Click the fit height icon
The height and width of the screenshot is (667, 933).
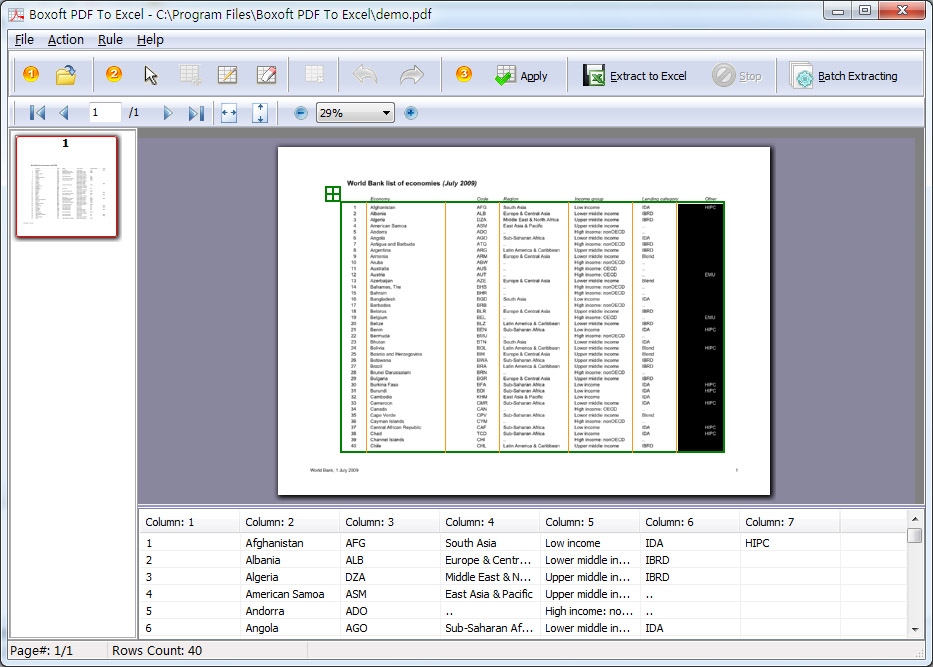click(260, 112)
